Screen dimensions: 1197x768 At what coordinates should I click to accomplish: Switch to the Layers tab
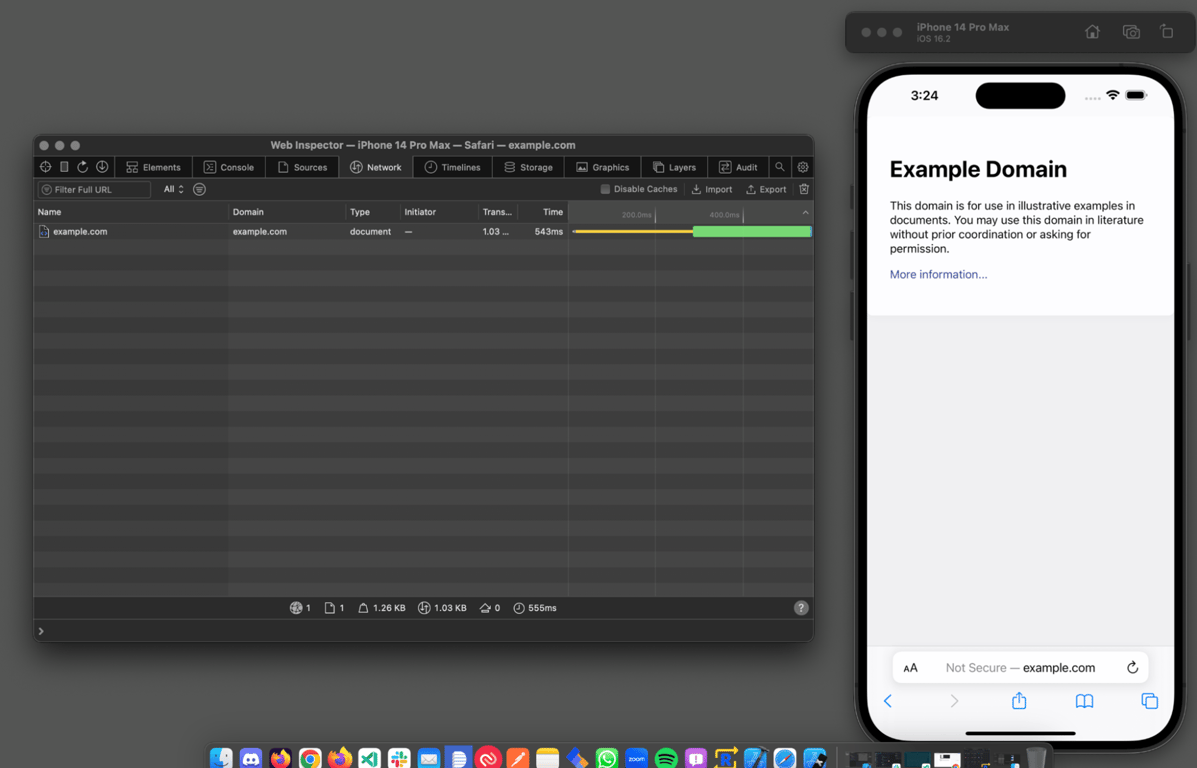pos(674,167)
